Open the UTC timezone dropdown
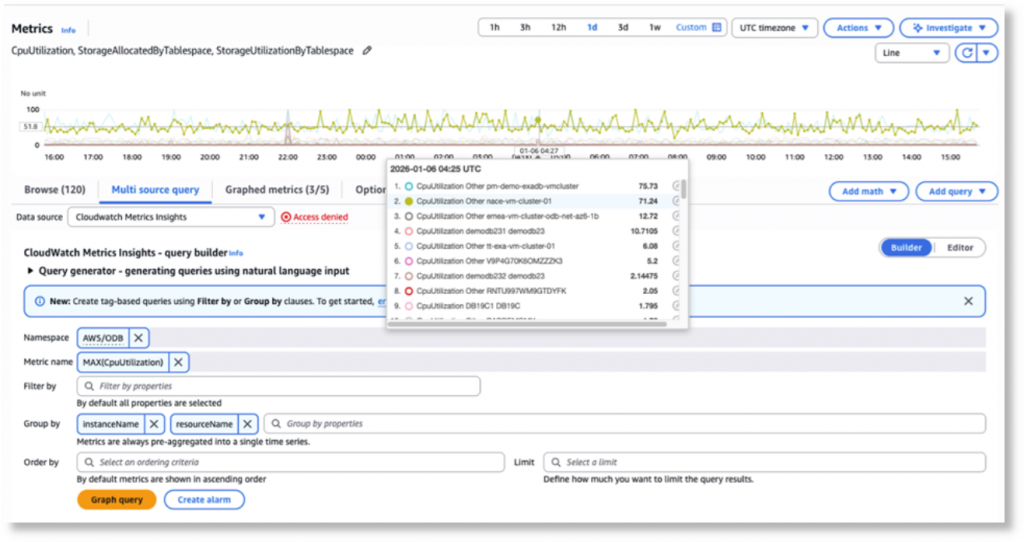 pyautogui.click(x=775, y=28)
